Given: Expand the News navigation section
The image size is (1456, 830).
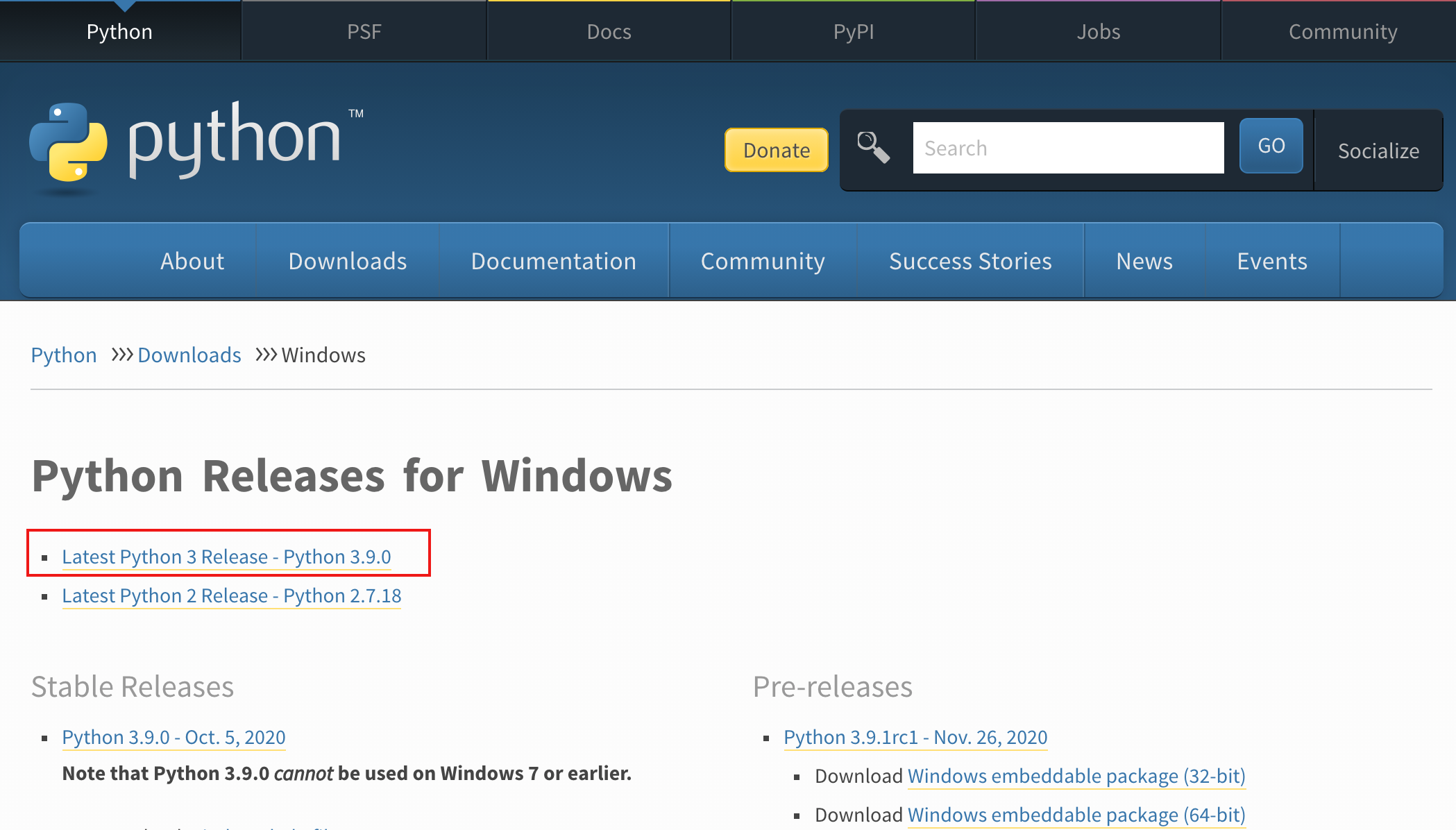Looking at the screenshot, I should [x=1144, y=262].
